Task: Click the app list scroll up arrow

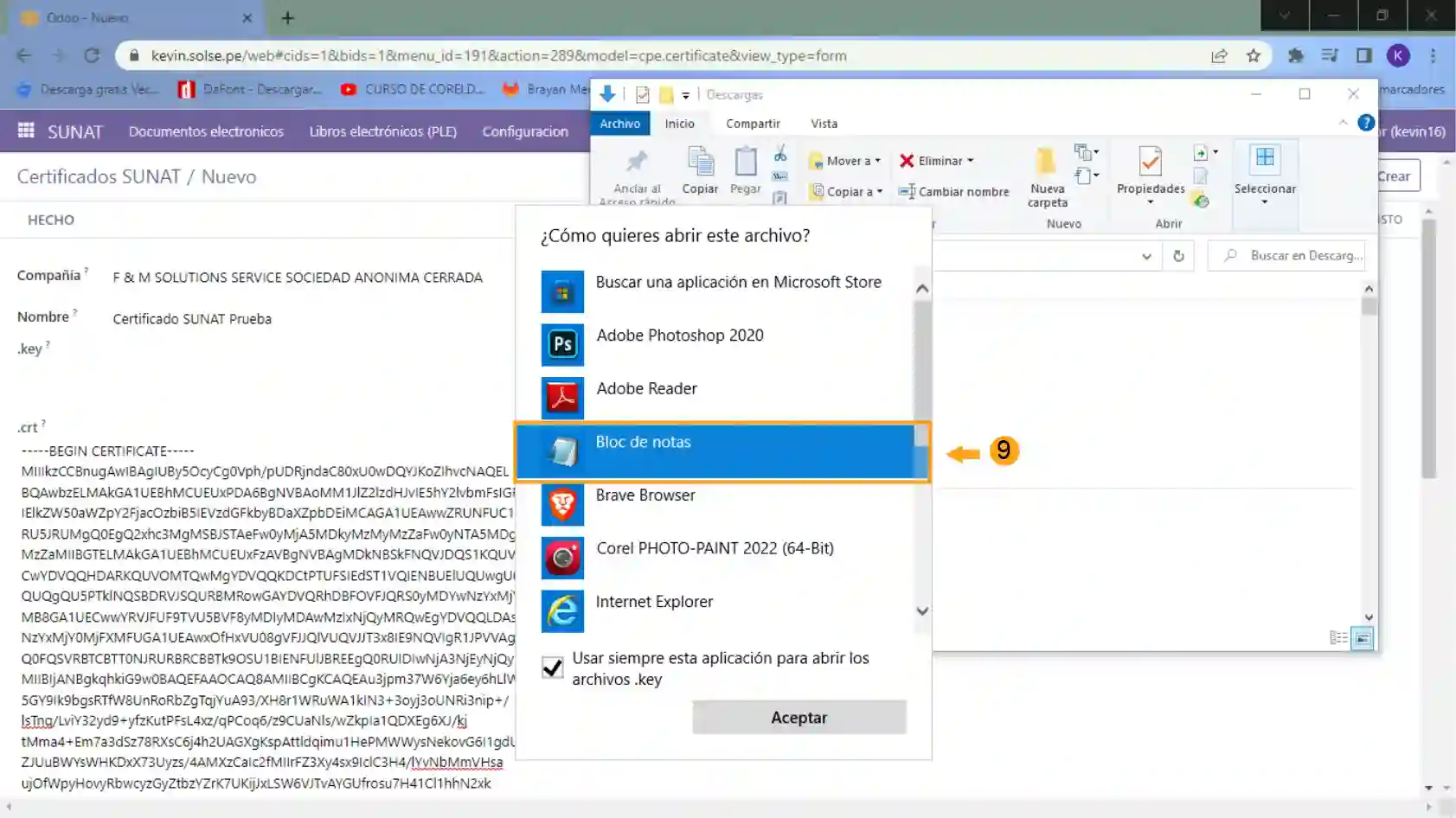Action: [922, 289]
